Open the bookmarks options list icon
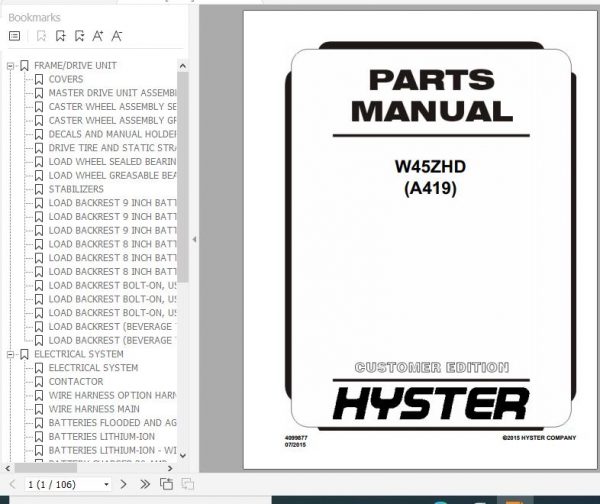Image resolution: width=600 pixels, height=504 pixels. point(15,36)
